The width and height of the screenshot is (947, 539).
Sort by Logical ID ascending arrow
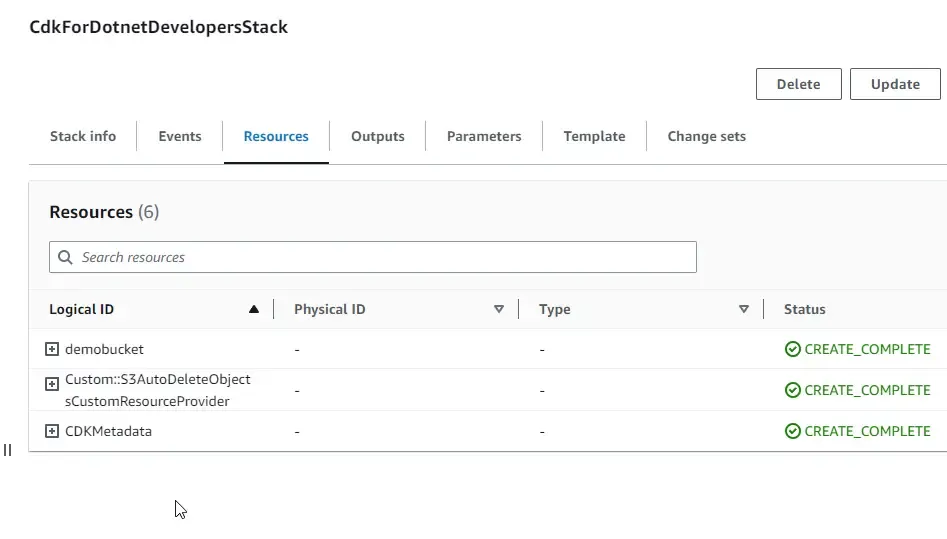pos(254,309)
